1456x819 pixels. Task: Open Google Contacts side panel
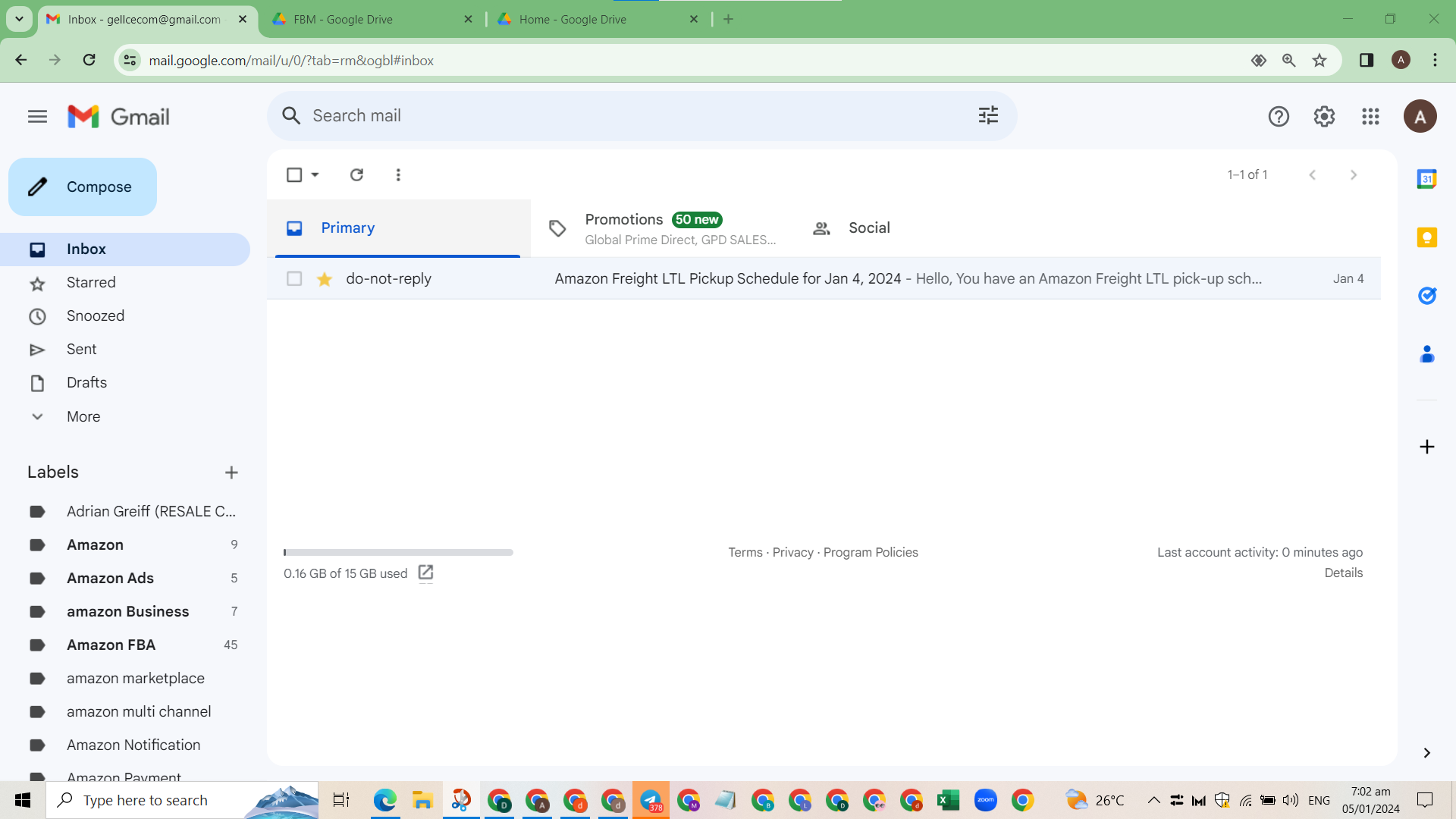1426,354
